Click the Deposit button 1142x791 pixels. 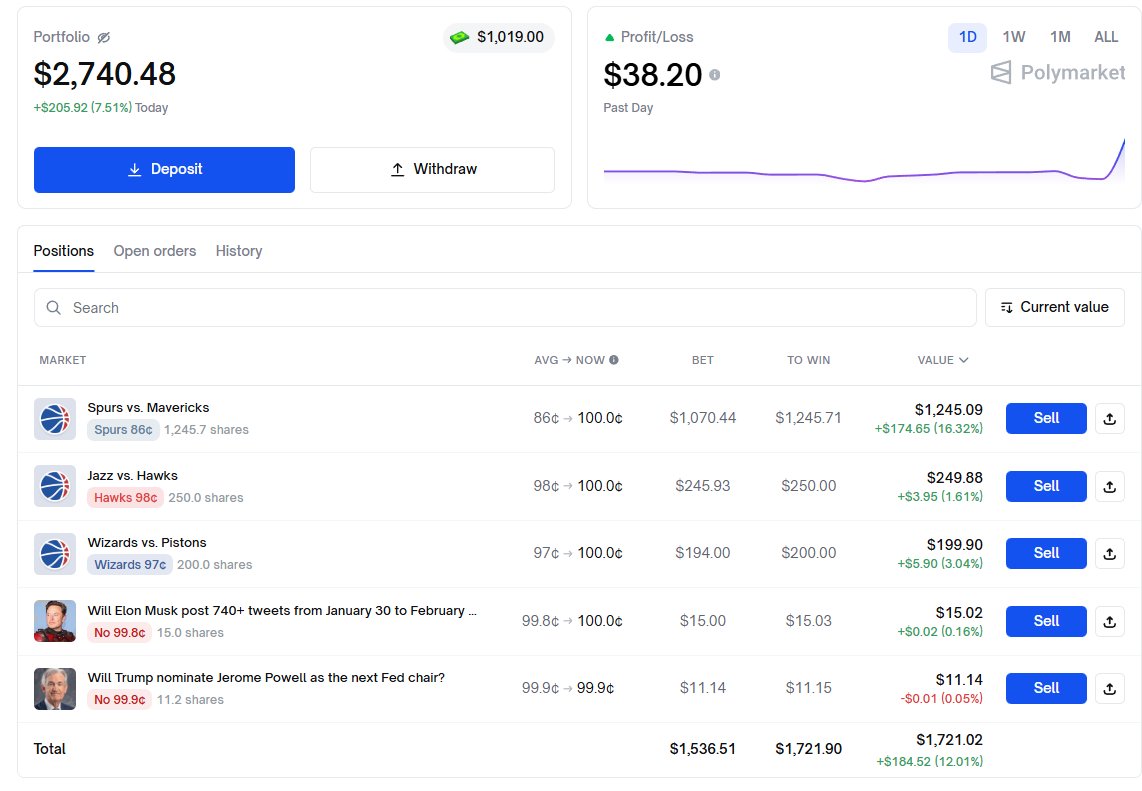pyautogui.click(x=165, y=170)
